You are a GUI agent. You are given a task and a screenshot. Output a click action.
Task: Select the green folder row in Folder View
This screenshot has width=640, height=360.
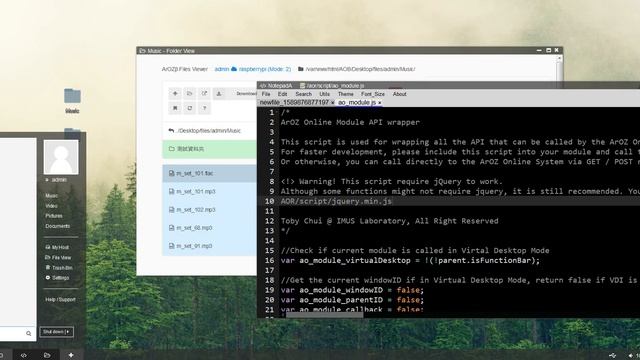[x=209, y=149]
